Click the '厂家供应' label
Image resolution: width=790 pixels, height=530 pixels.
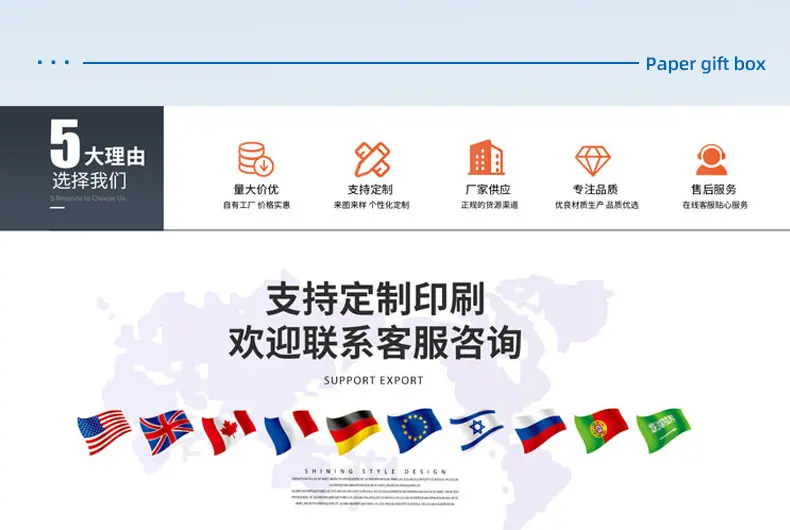click(x=488, y=189)
